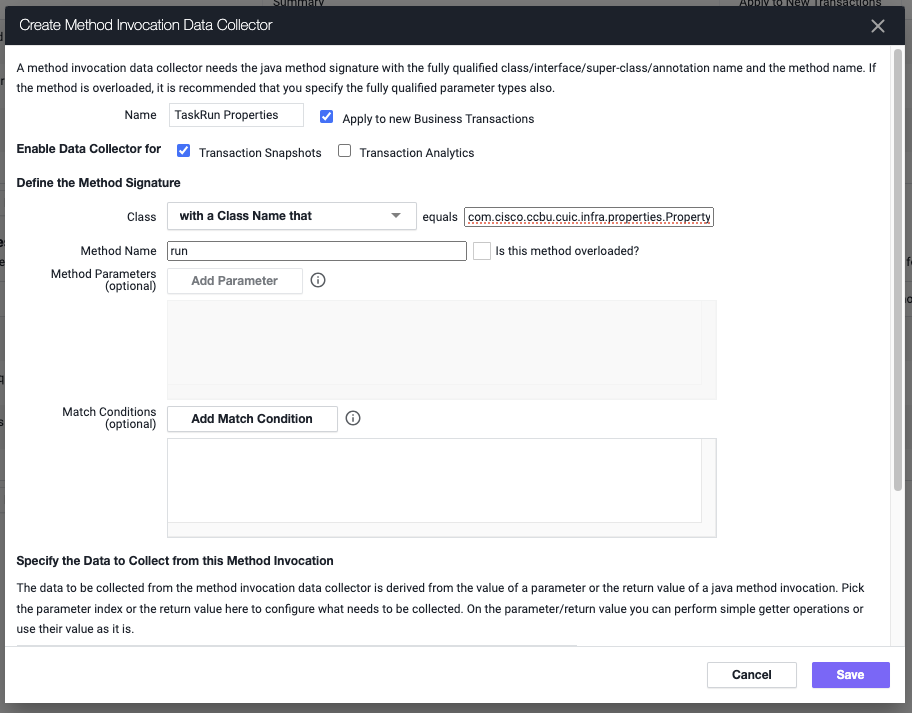Click the Method Name field containing run
Screen dimensions: 912x713
tap(316, 251)
